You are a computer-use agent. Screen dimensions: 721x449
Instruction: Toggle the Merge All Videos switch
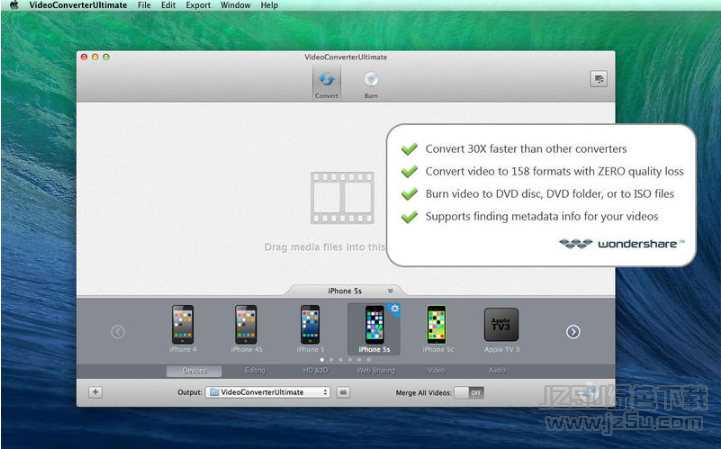coord(469,392)
